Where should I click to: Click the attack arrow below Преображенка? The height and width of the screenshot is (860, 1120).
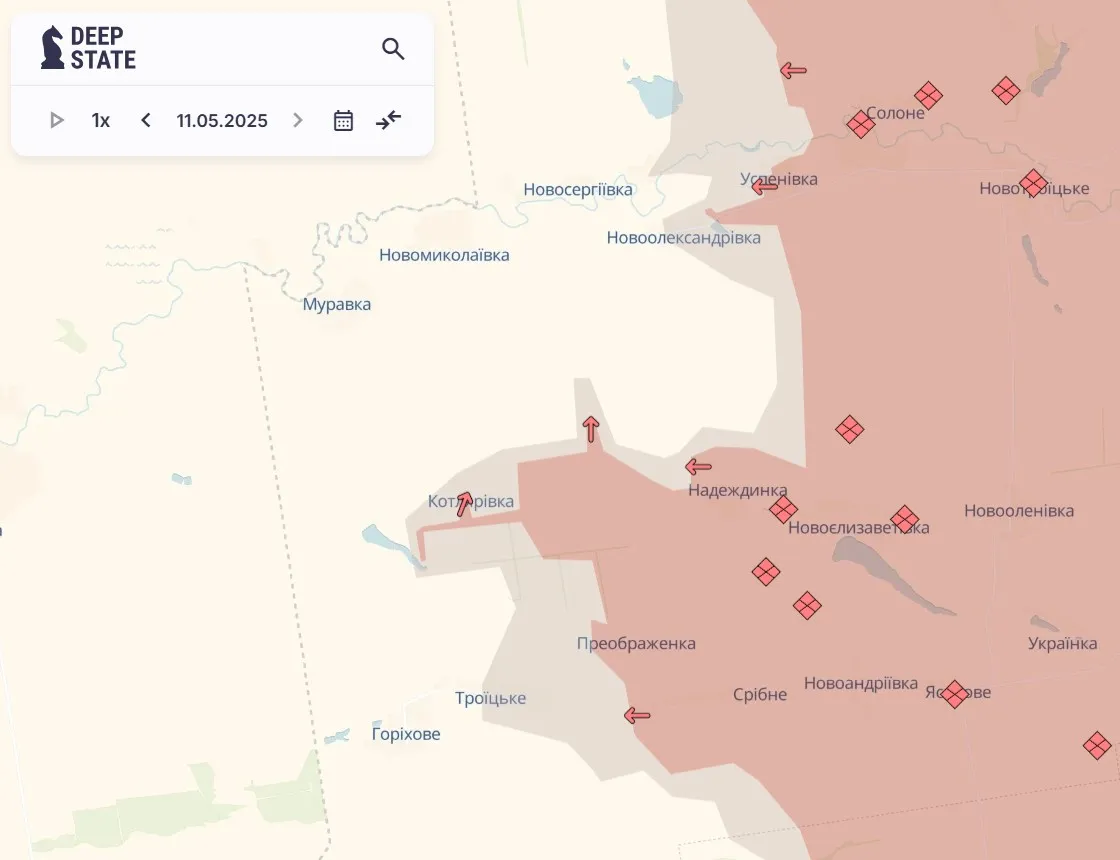pos(637,715)
